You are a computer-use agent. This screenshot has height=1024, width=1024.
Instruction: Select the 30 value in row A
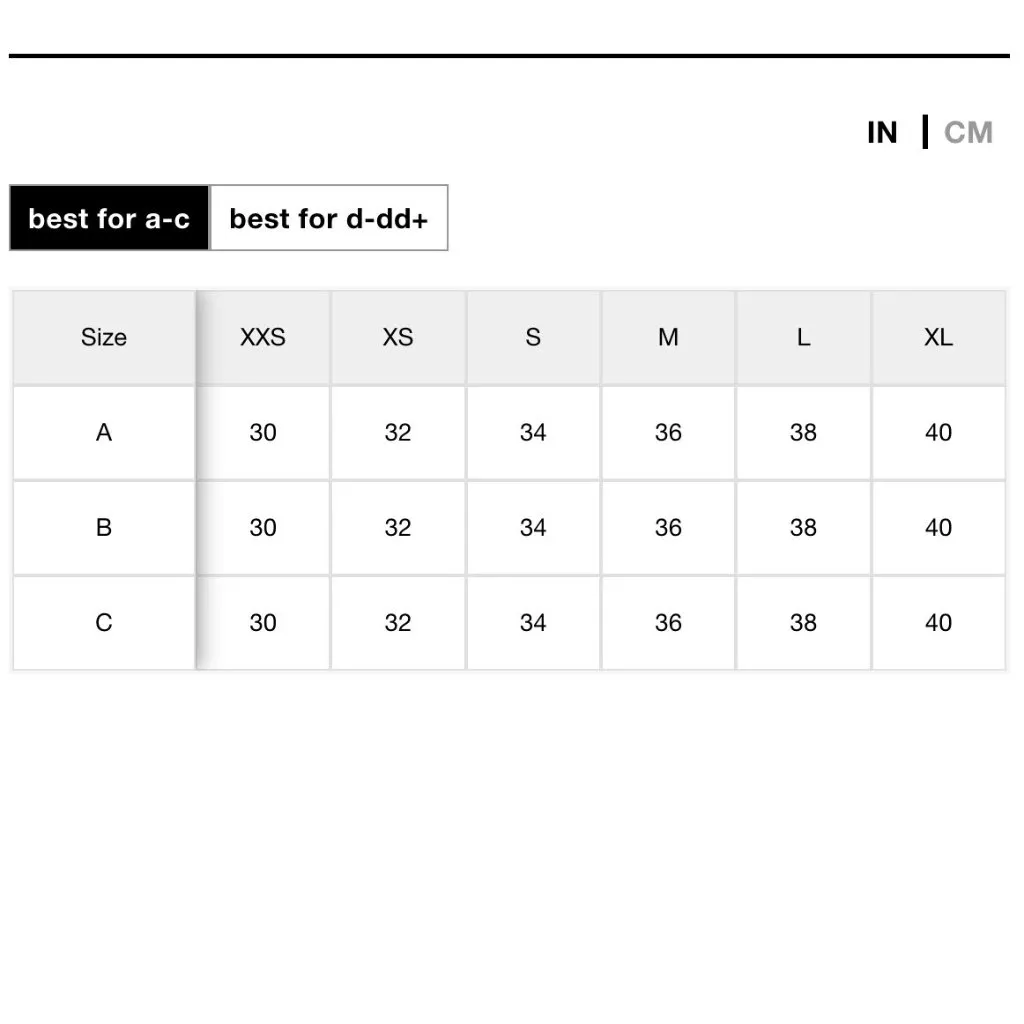[x=263, y=433]
